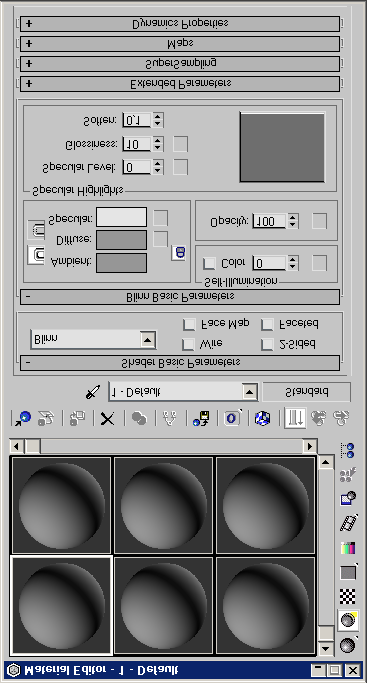Click the Specular color map button
This screenshot has height=683, width=367.
coord(161,218)
